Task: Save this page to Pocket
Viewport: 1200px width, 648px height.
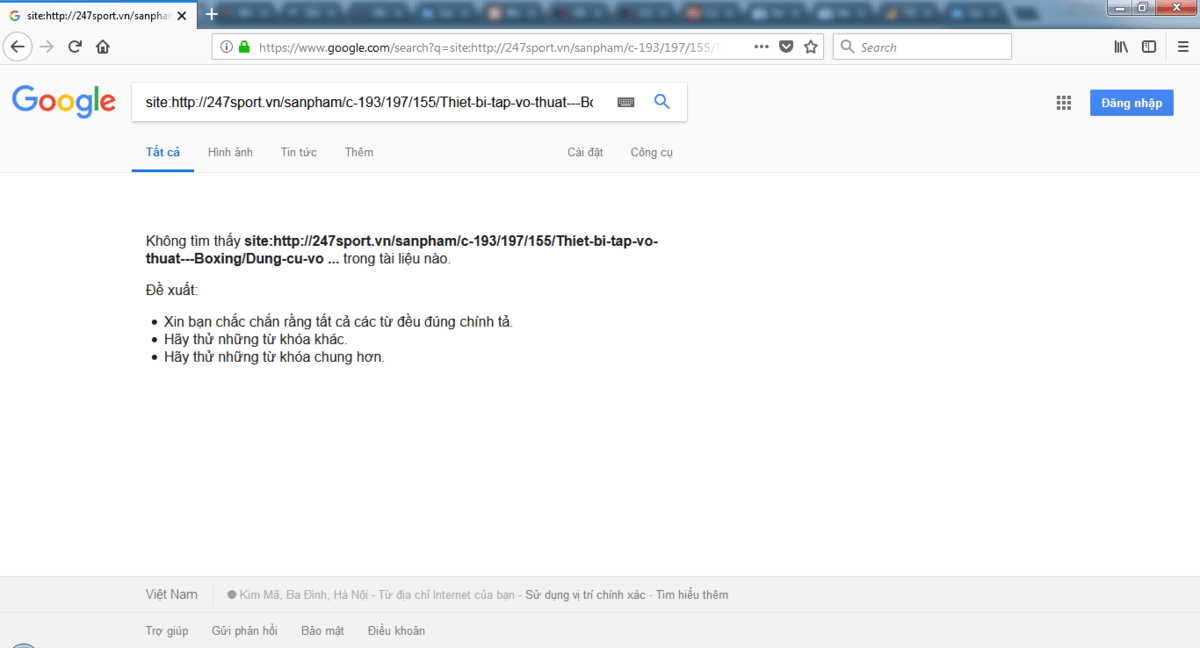Action: click(x=786, y=47)
